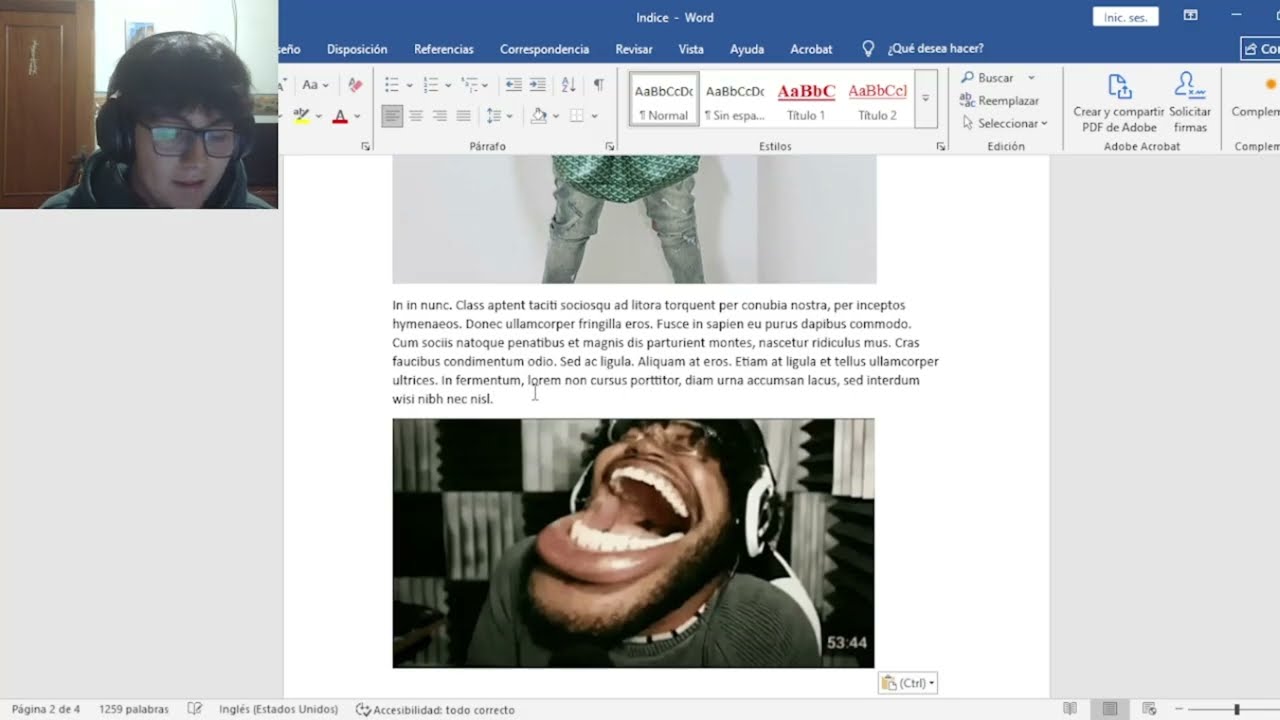
Task: Open the shading color dropdown arrow
Action: click(555, 116)
